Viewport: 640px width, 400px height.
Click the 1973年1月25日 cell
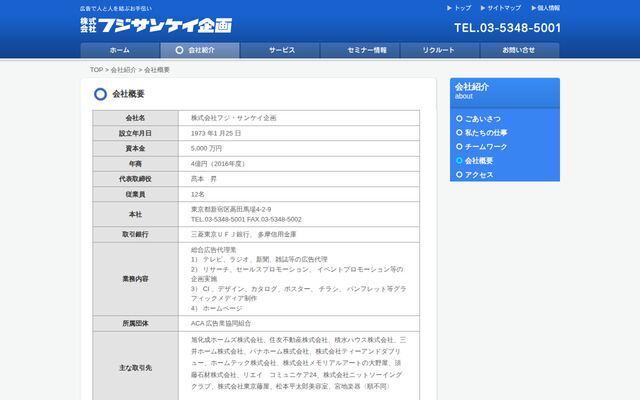[299, 133]
